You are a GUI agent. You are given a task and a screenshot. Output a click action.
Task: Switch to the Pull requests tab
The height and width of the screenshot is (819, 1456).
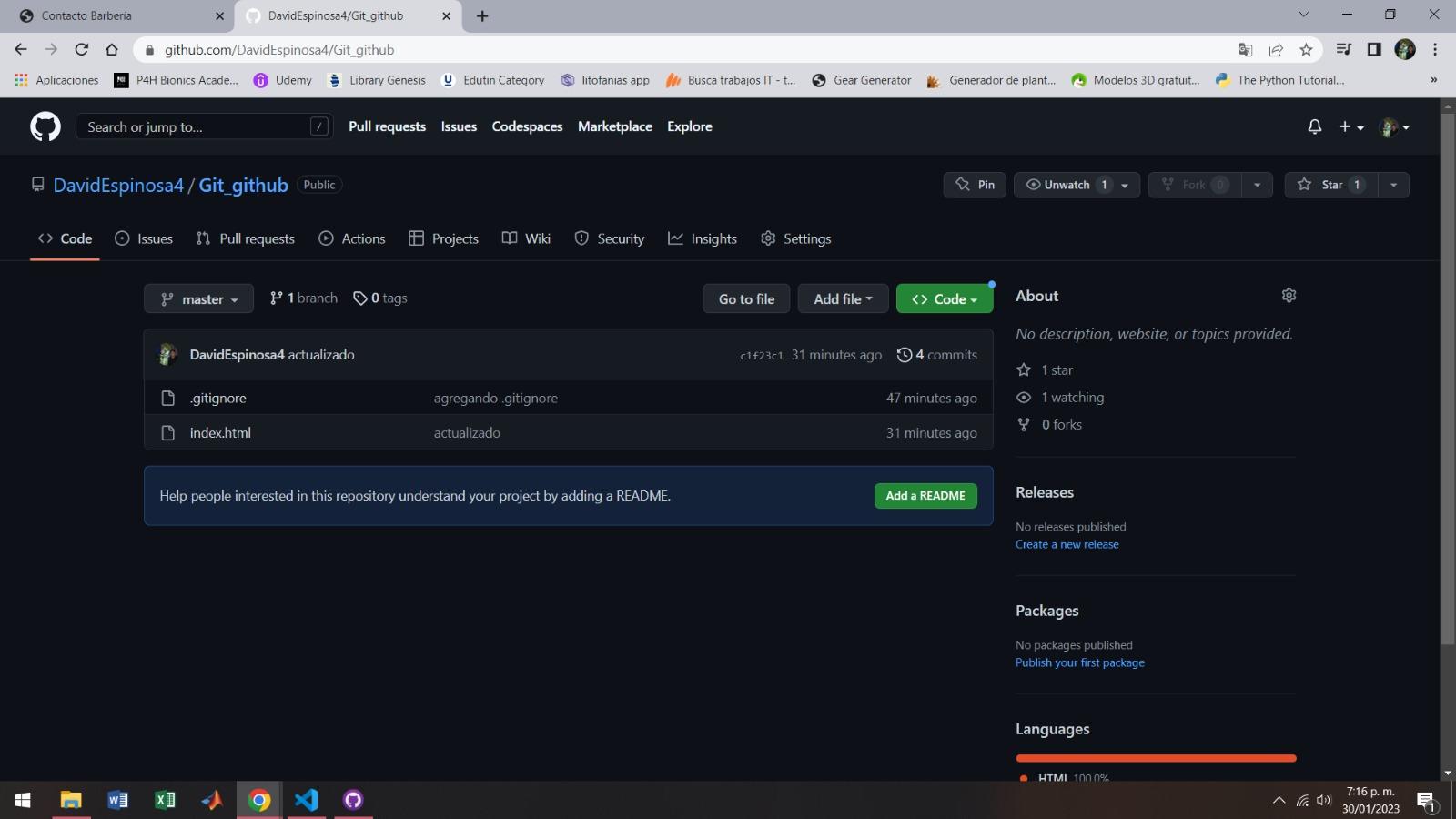coord(246,238)
